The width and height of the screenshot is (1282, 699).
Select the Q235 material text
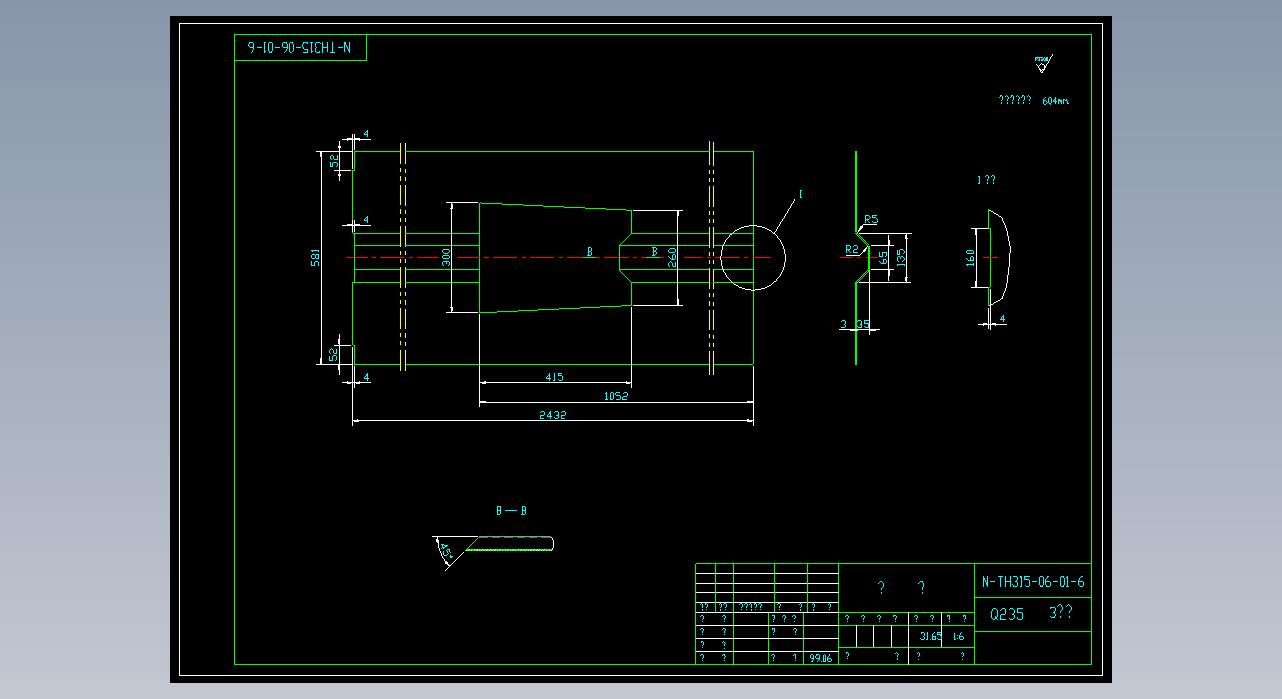[x=1007, y=615]
